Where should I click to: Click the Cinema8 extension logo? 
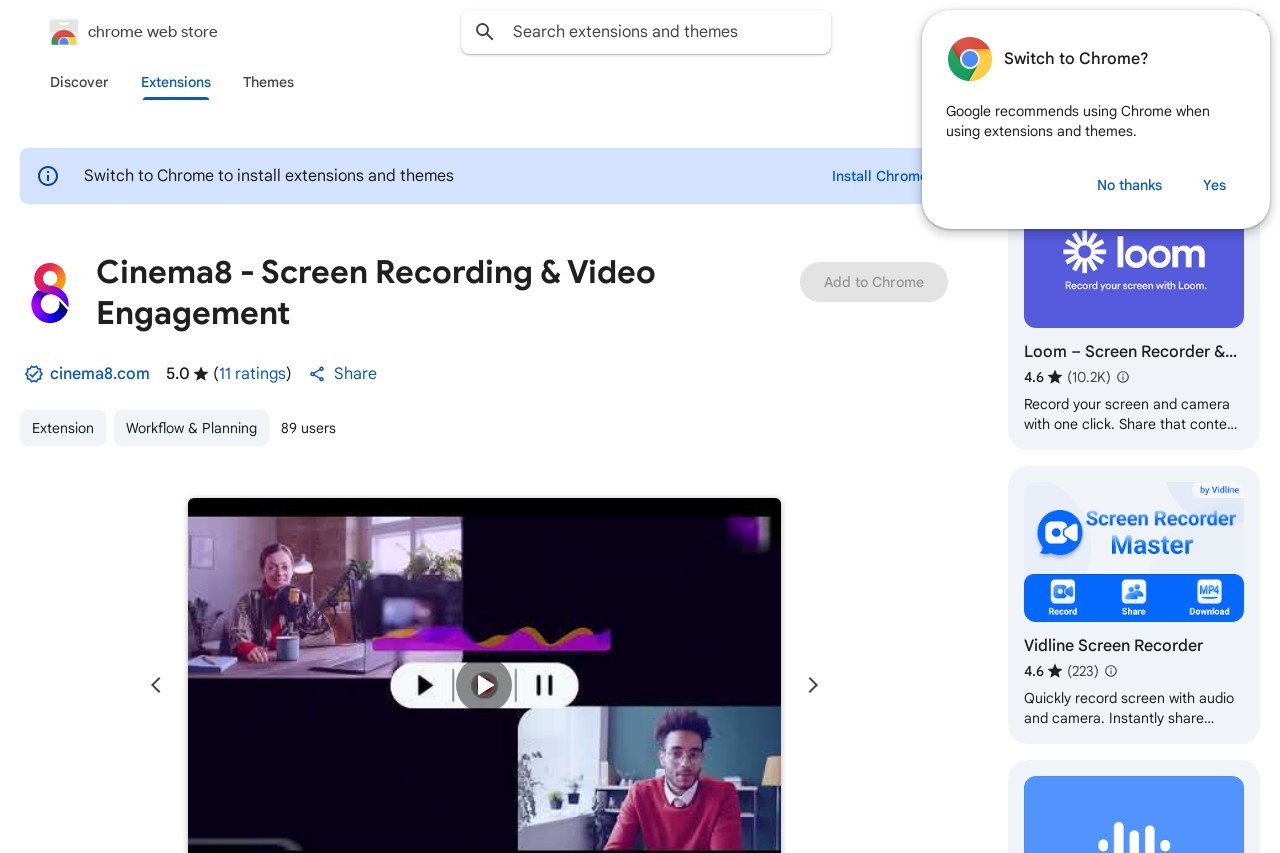pos(49,293)
